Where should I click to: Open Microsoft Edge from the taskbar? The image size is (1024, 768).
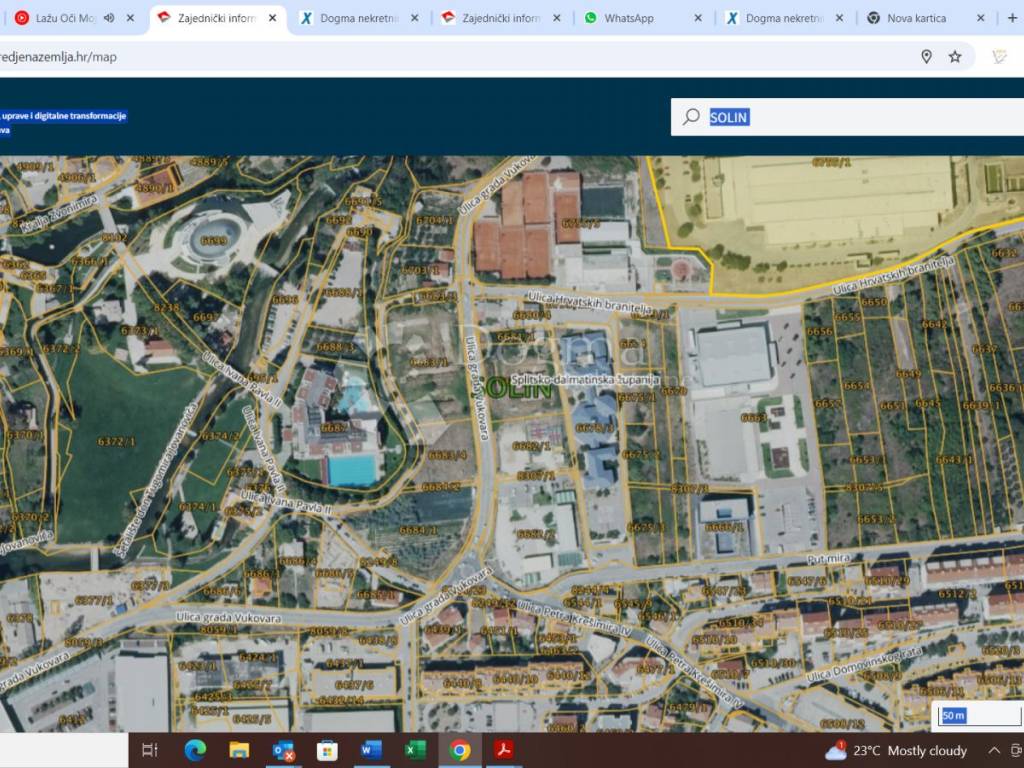[x=195, y=750]
